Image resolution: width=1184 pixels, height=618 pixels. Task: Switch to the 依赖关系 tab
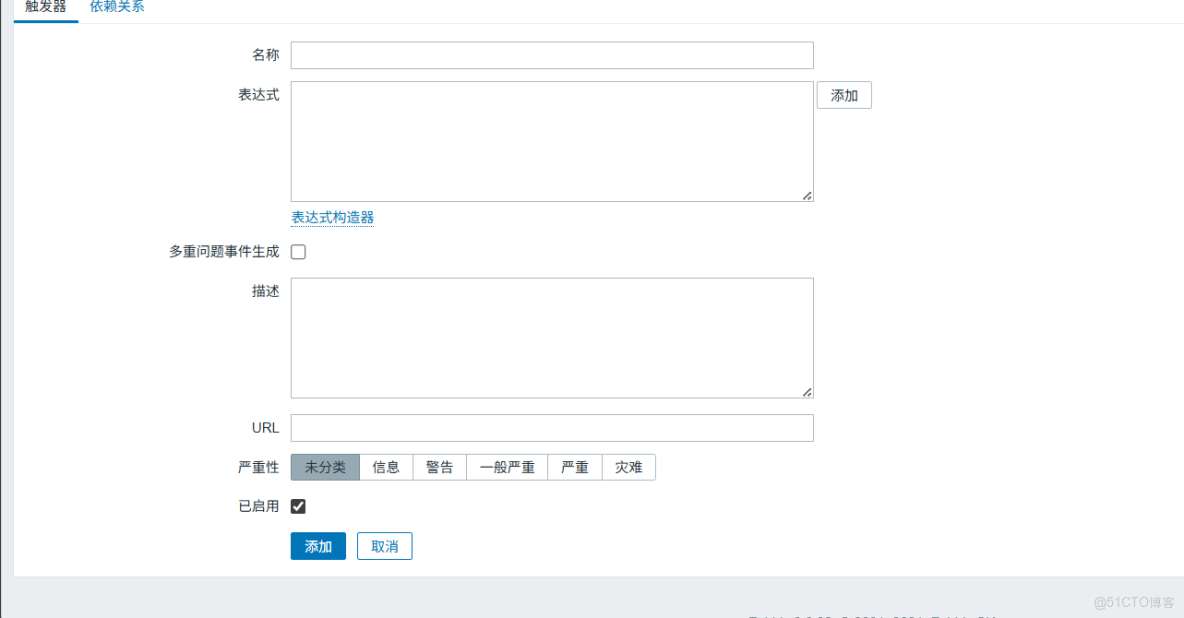click(x=116, y=7)
